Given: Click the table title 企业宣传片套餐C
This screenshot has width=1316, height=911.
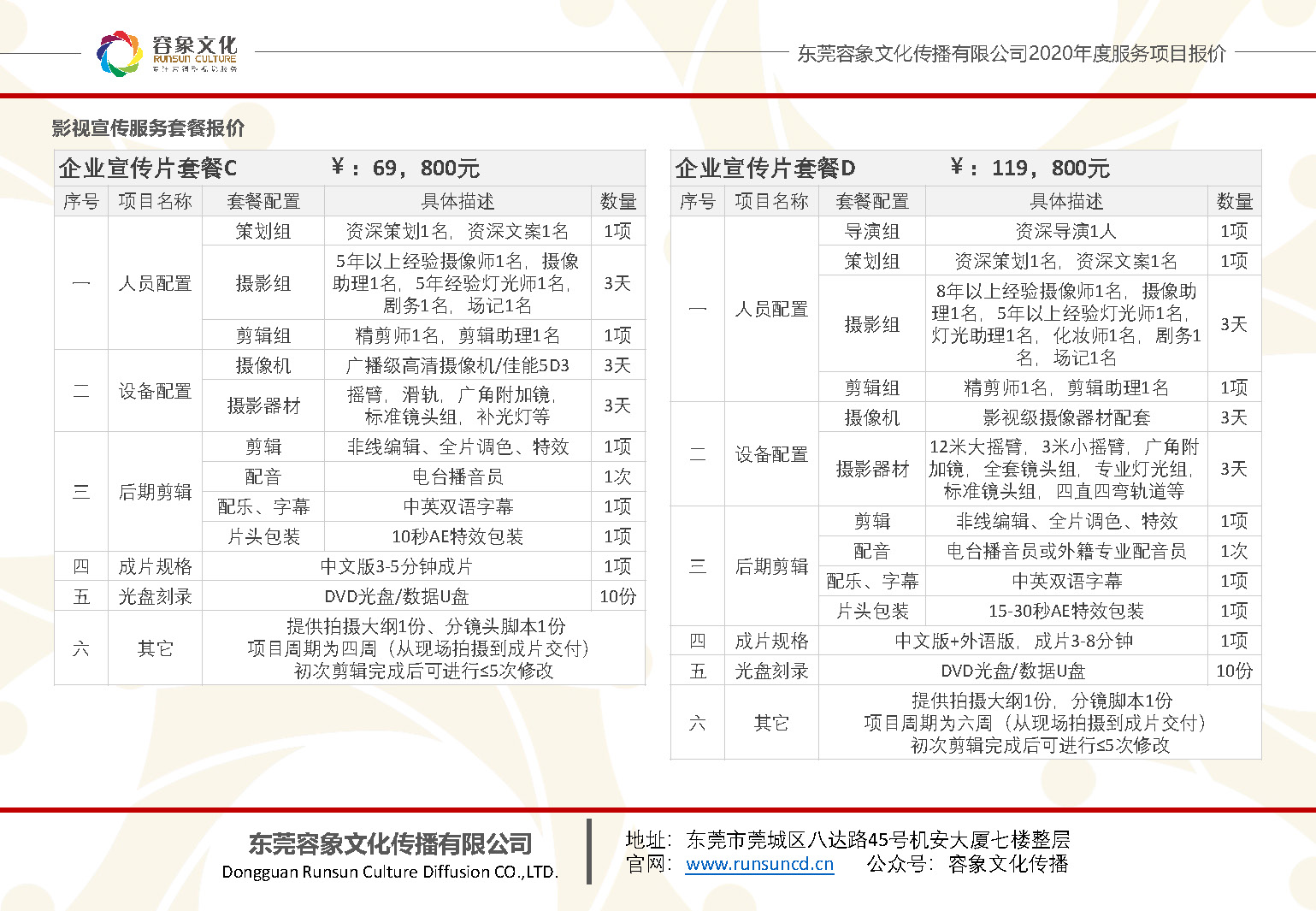Looking at the screenshot, I should tap(147, 169).
